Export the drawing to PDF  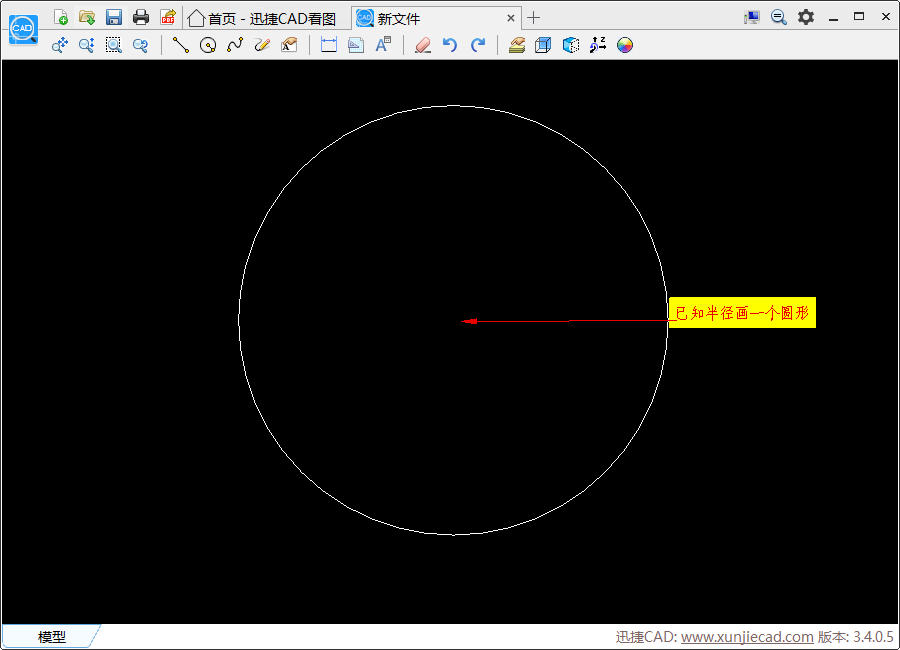[x=168, y=17]
